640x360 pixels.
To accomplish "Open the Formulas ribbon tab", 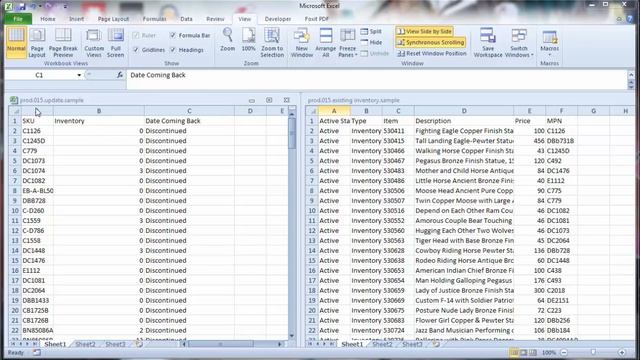I will (x=154, y=19).
